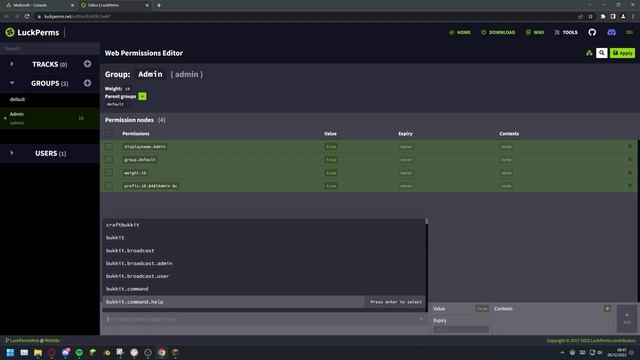The height and width of the screenshot is (360, 640).
Task: Delete the weight.10 node
Action: [x=630, y=173]
